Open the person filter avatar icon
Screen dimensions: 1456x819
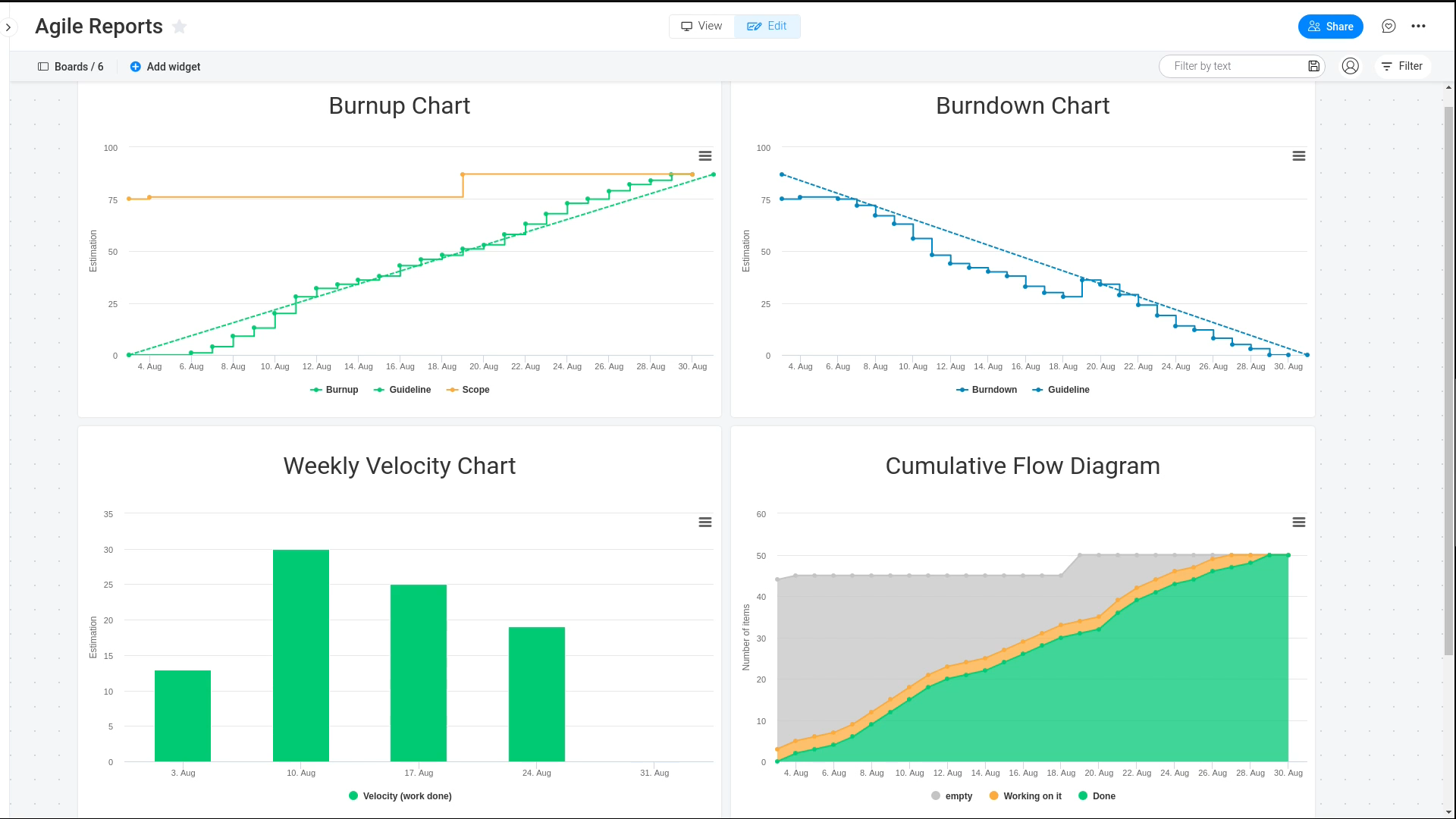[1350, 67]
